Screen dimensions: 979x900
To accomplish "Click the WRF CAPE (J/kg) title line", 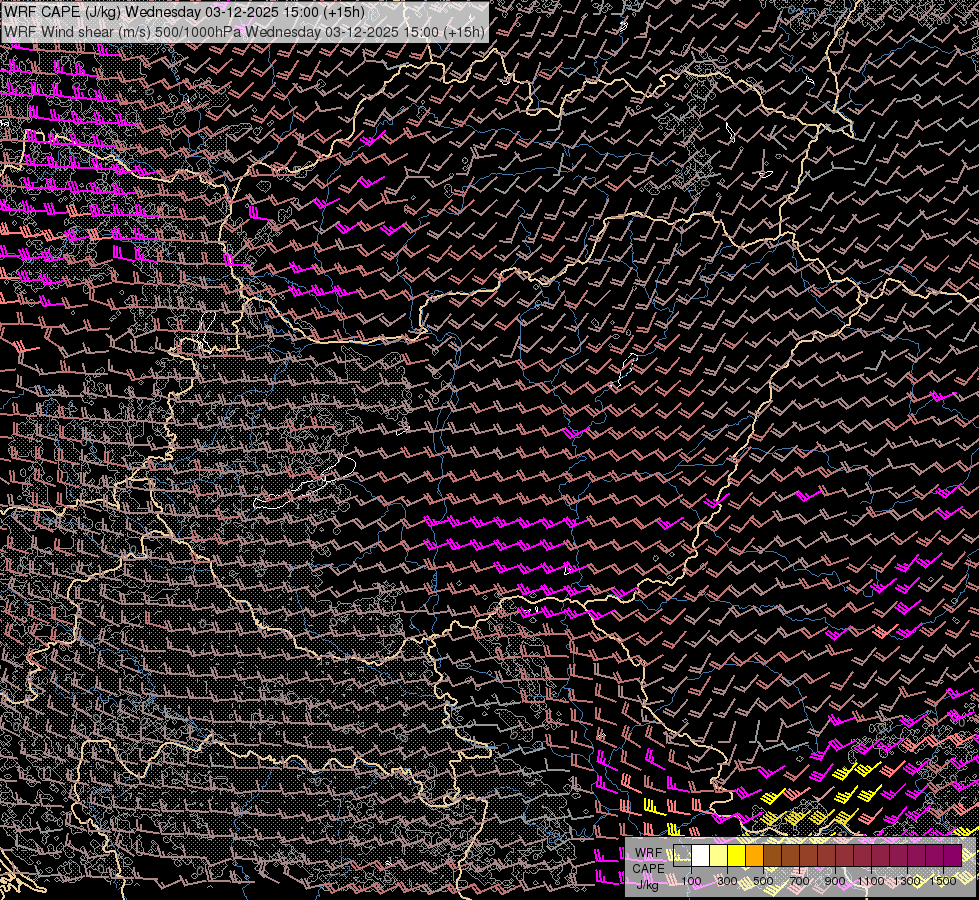I will coord(185,13).
